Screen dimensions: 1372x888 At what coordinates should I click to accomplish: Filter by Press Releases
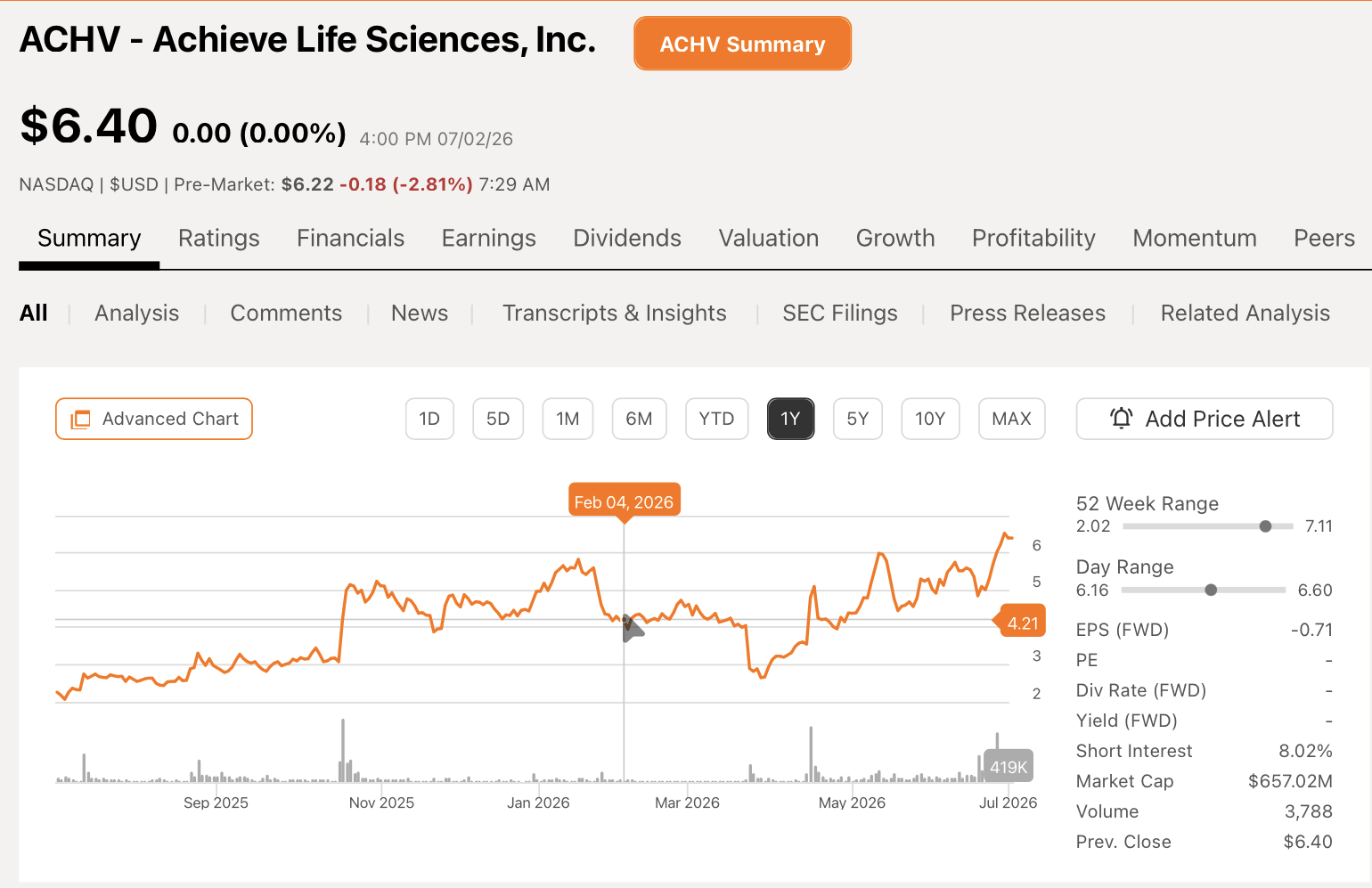1027,314
